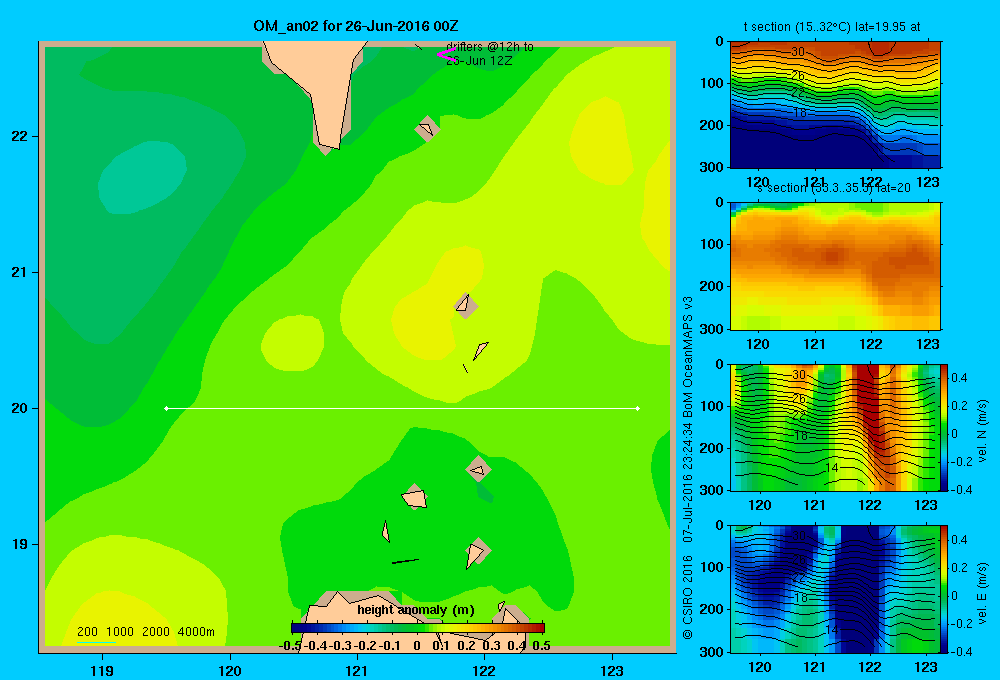
Task: Click the vel. E vertical color bar
Action: 945,588
